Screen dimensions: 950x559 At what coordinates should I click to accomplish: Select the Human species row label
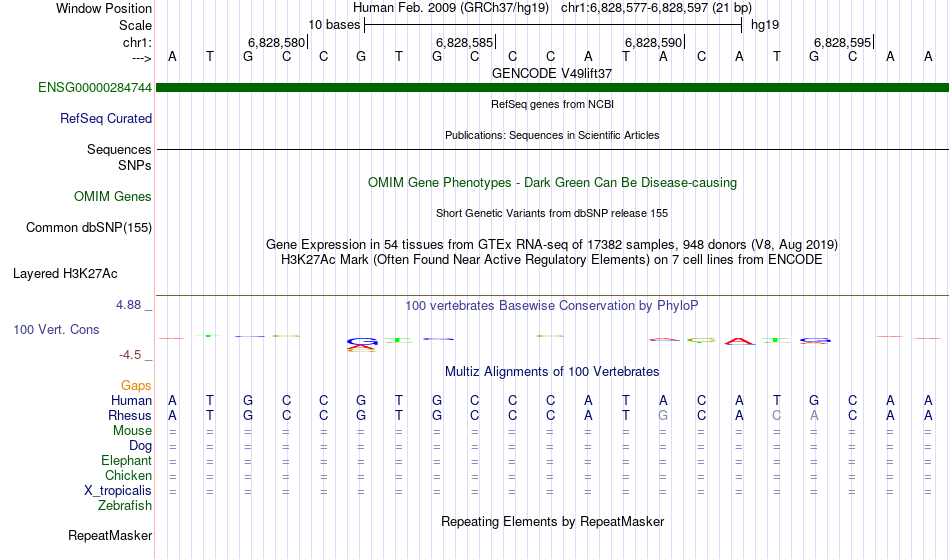[x=131, y=401]
